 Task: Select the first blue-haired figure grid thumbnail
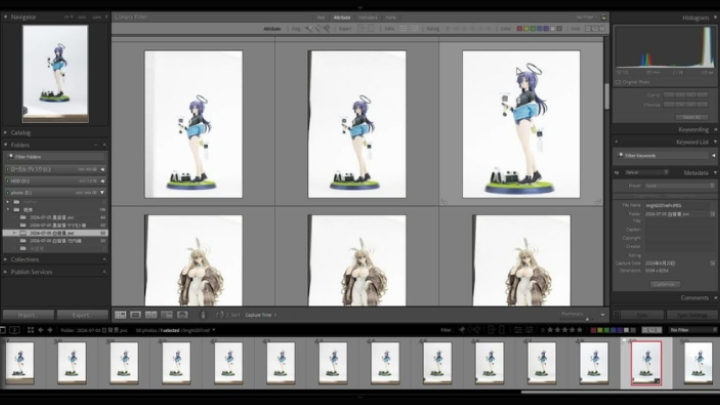tap(193, 124)
